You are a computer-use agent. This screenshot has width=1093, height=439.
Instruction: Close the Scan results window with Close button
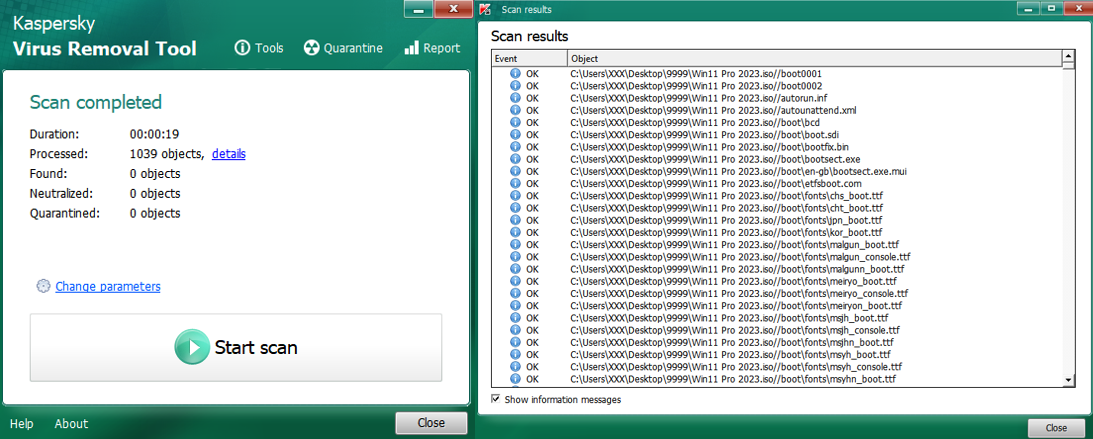coord(1055,428)
